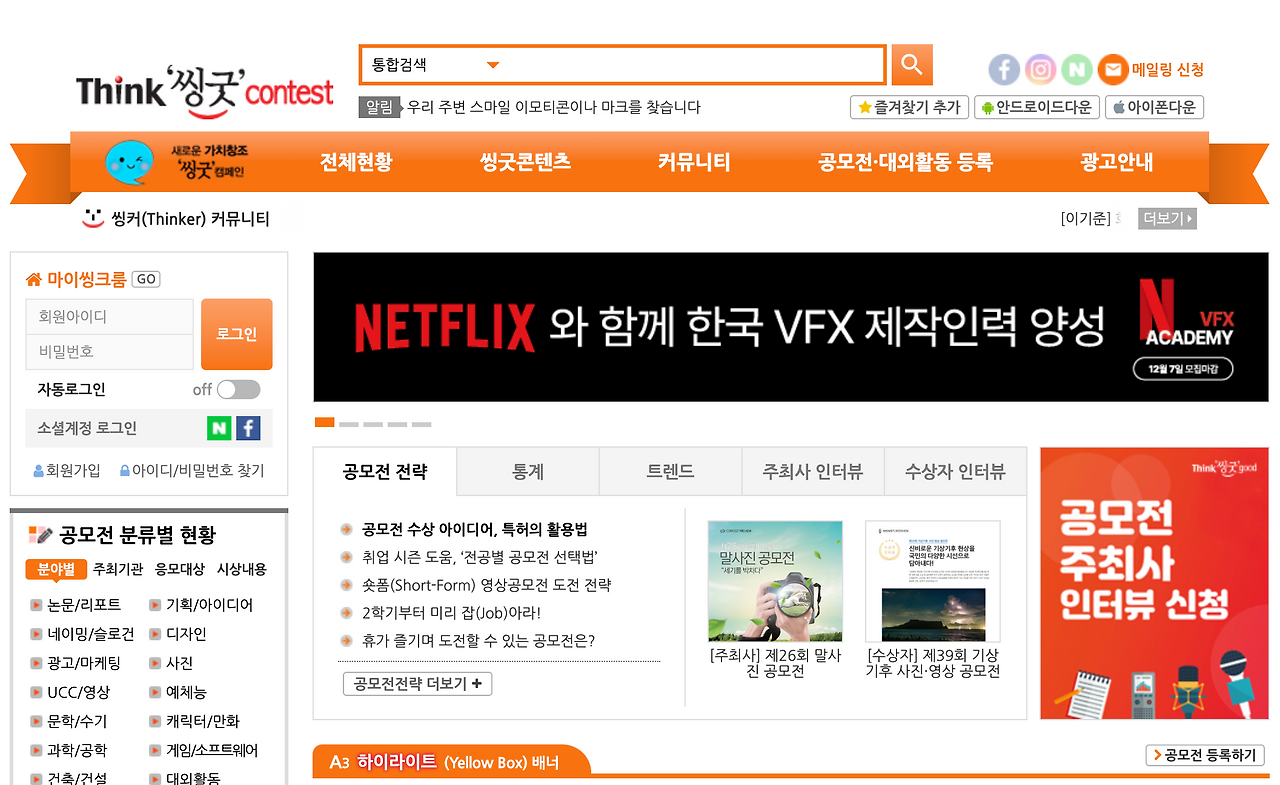
Task: Click the orange envelope mailing icon
Action: [x=1113, y=69]
